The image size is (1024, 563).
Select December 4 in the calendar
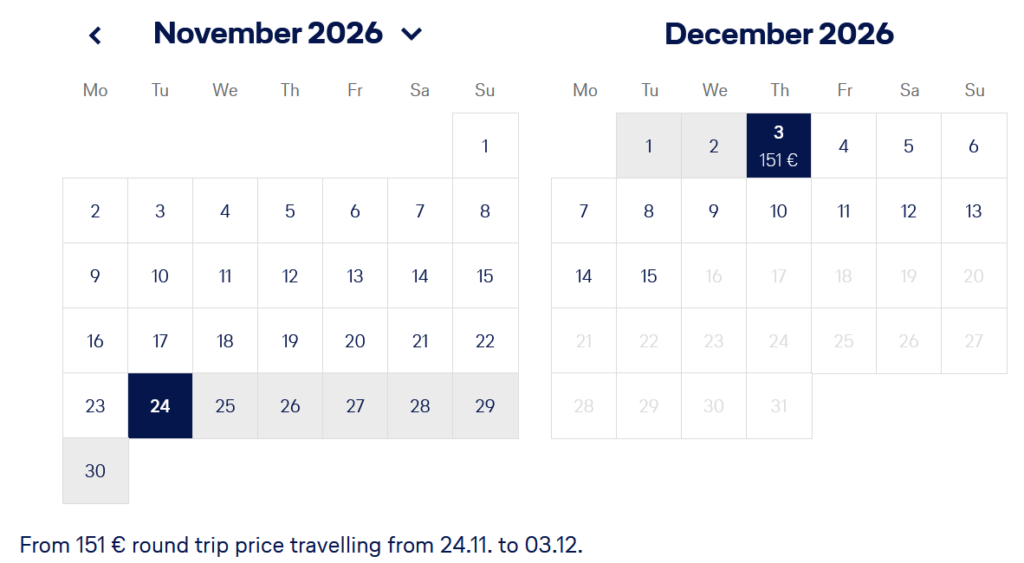[844, 146]
